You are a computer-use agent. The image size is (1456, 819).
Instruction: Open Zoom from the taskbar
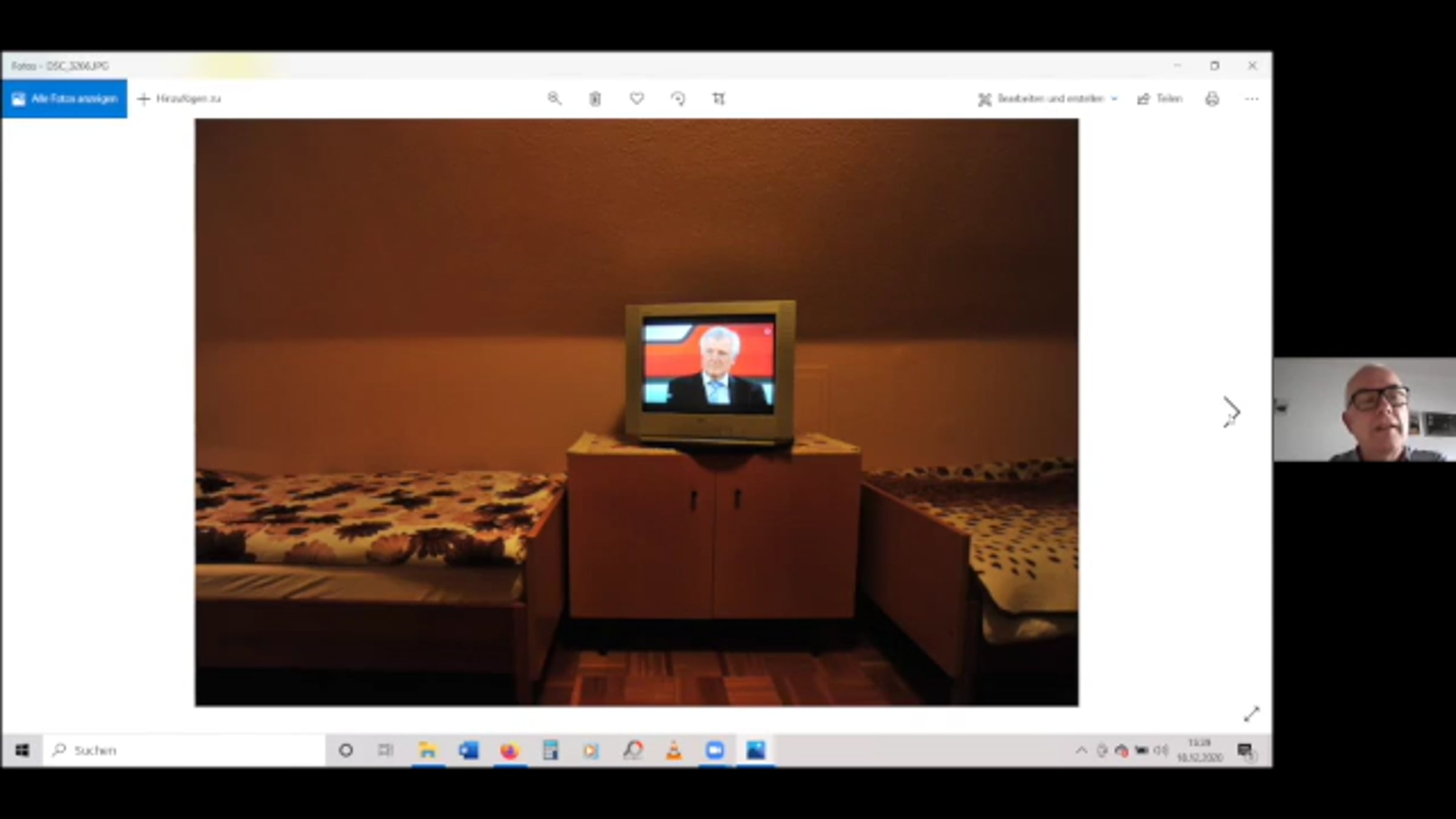tap(715, 750)
